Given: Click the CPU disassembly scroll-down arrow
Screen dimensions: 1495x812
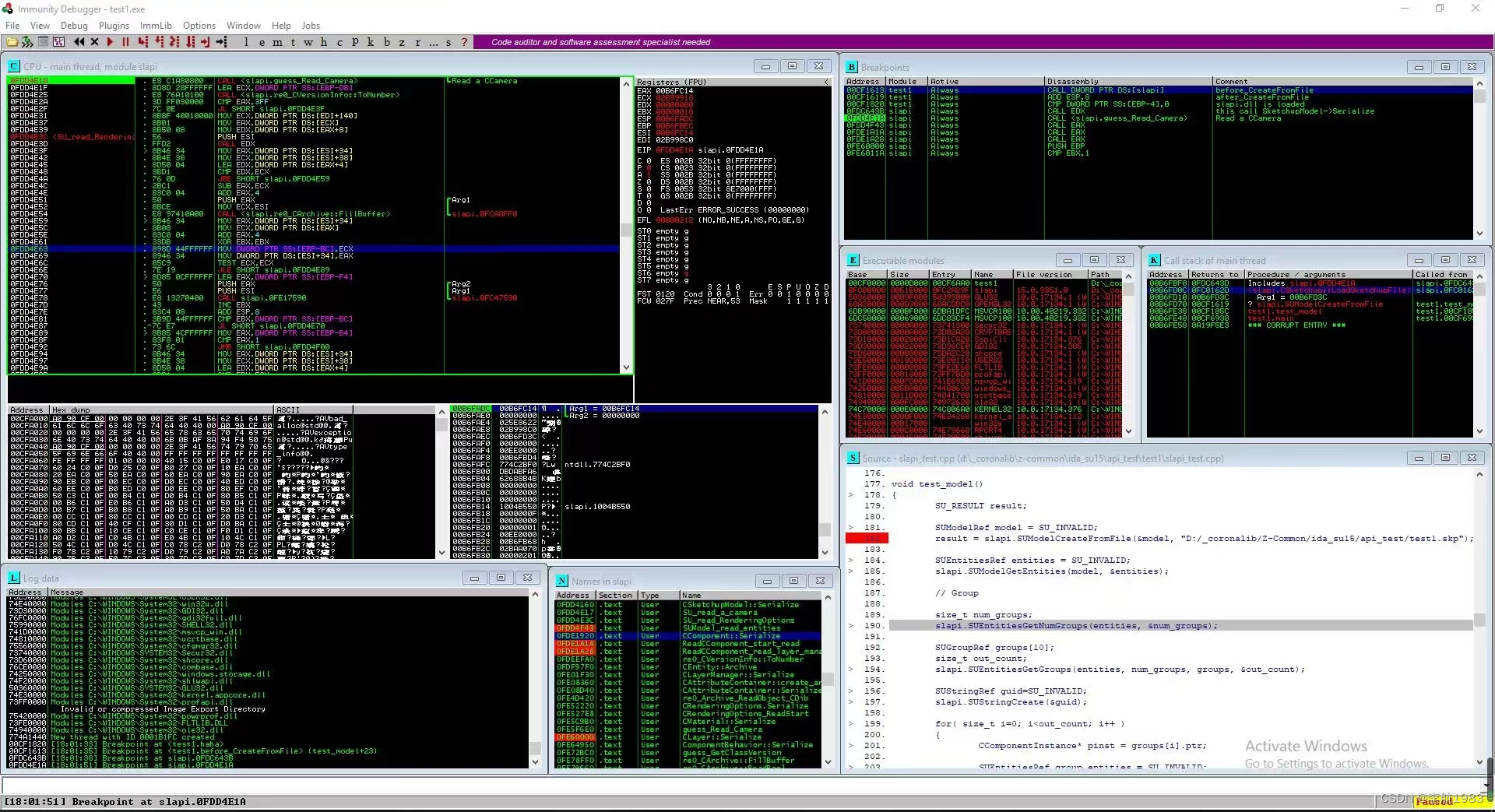Looking at the screenshot, I should pos(626,367).
